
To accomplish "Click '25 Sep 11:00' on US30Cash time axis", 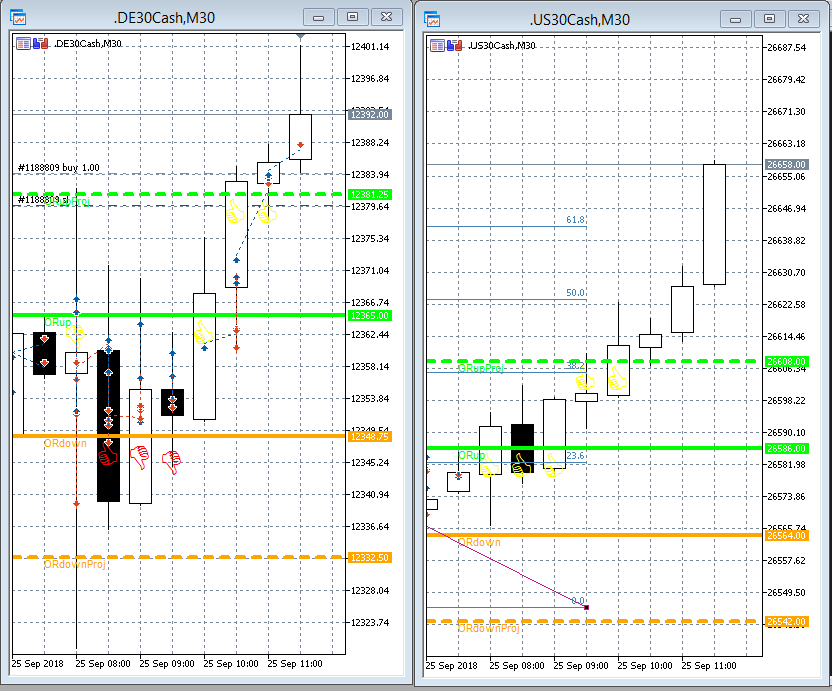I will [709, 666].
